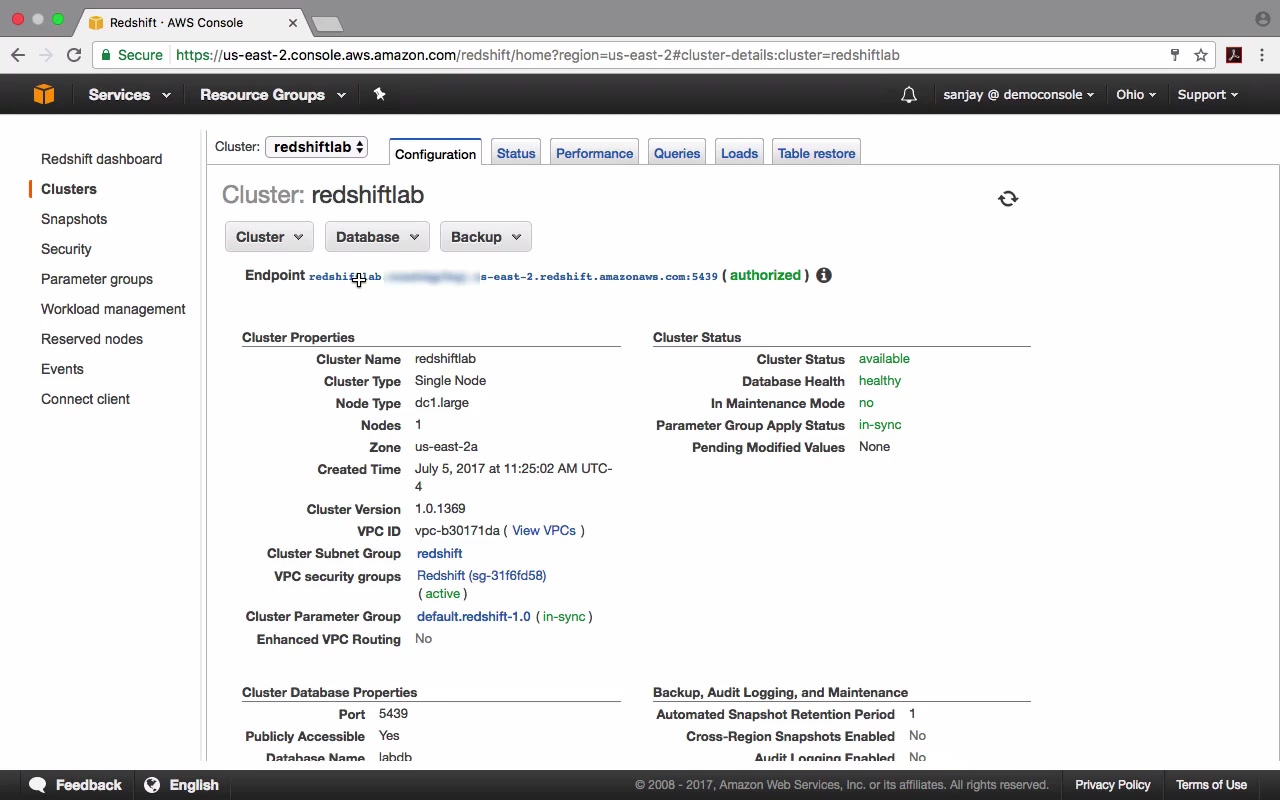The image size is (1280, 800).
Task: Refresh cluster details with the circular arrows icon
Action: click(x=1008, y=199)
